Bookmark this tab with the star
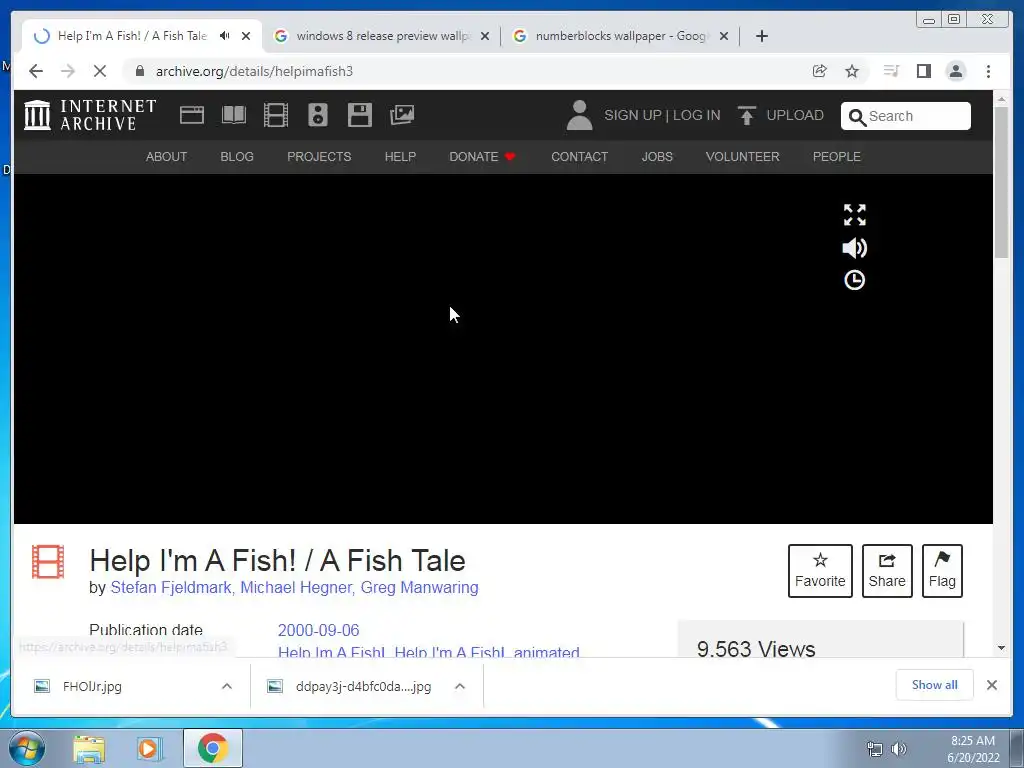This screenshot has height=768, width=1024. [x=852, y=71]
